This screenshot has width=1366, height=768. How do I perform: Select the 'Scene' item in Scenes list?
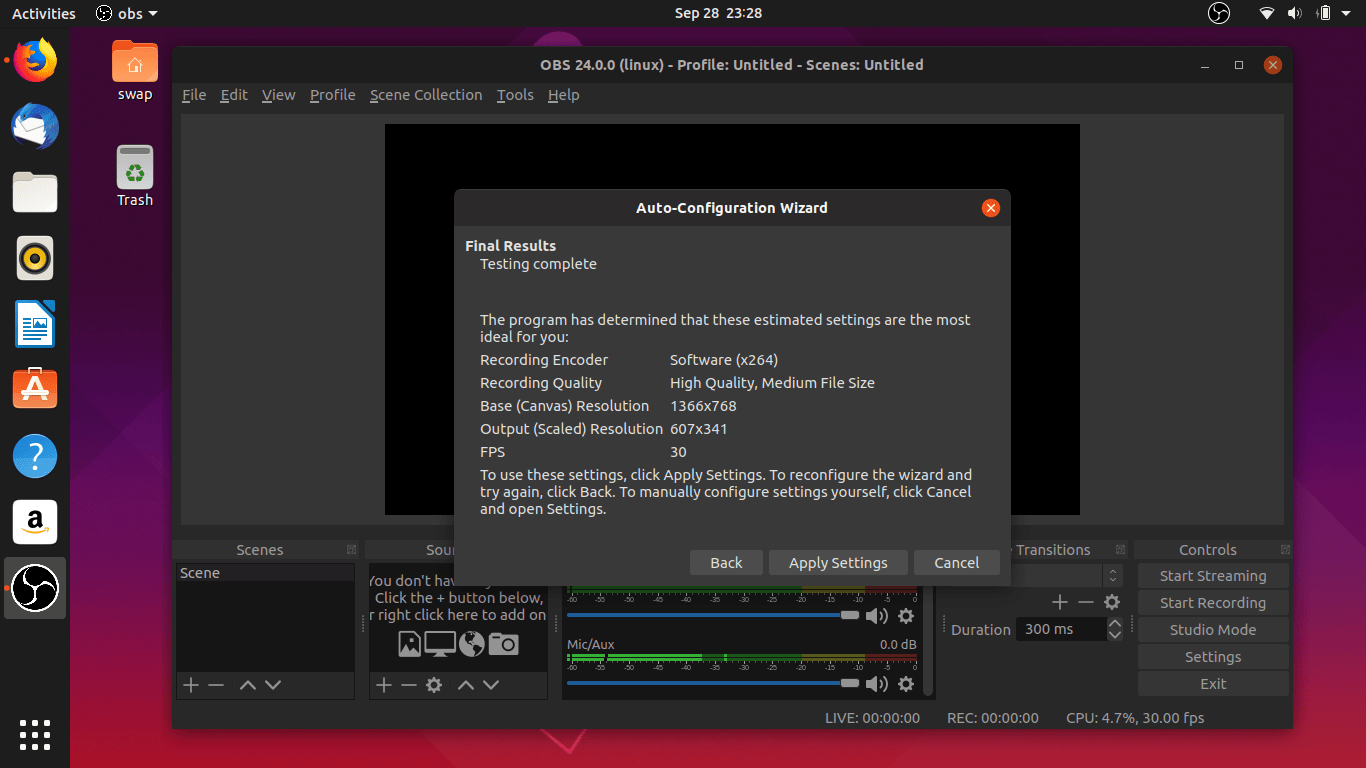pos(265,573)
